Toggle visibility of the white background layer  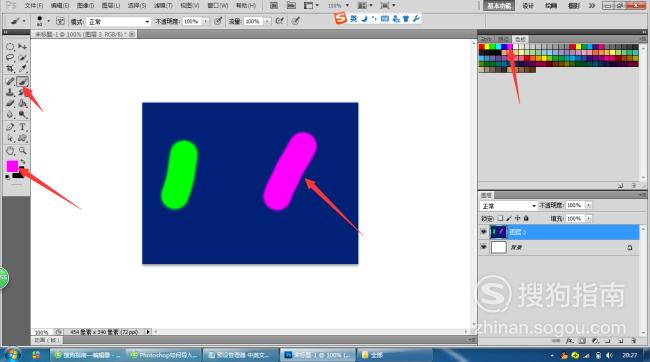(x=483, y=247)
